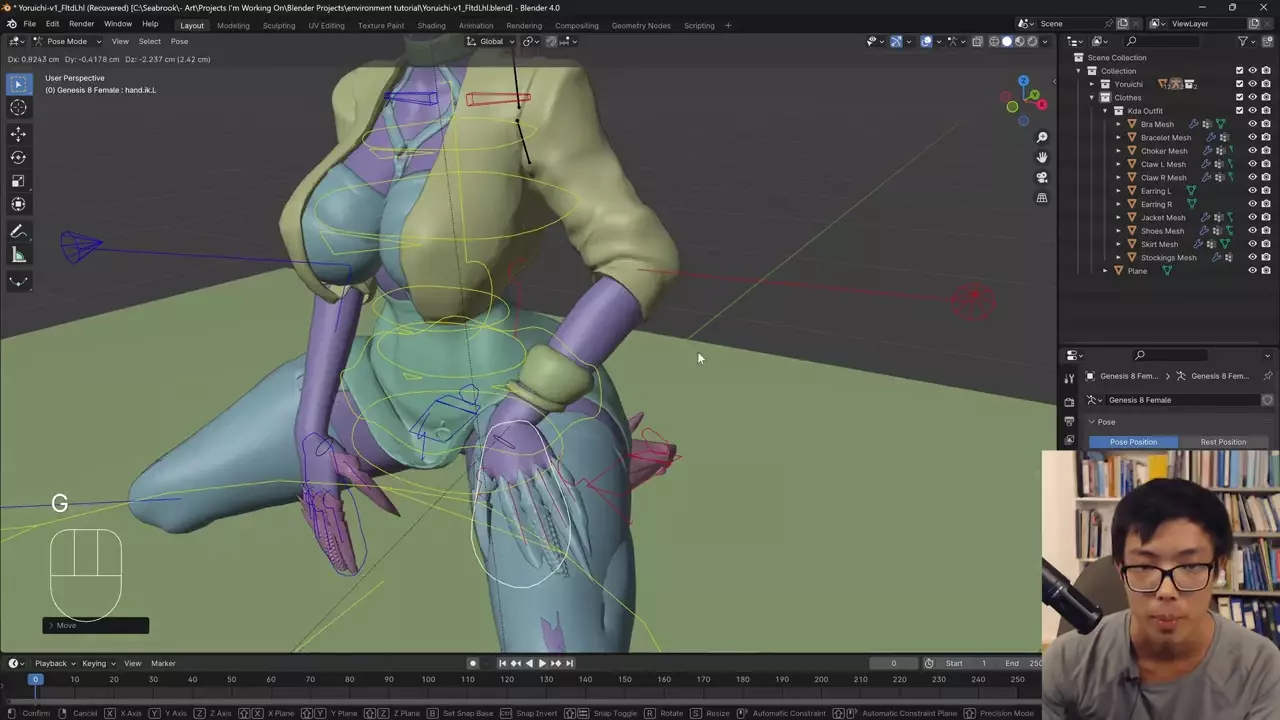The width and height of the screenshot is (1280, 720).
Task: Select the Measure tool
Action: (18, 256)
